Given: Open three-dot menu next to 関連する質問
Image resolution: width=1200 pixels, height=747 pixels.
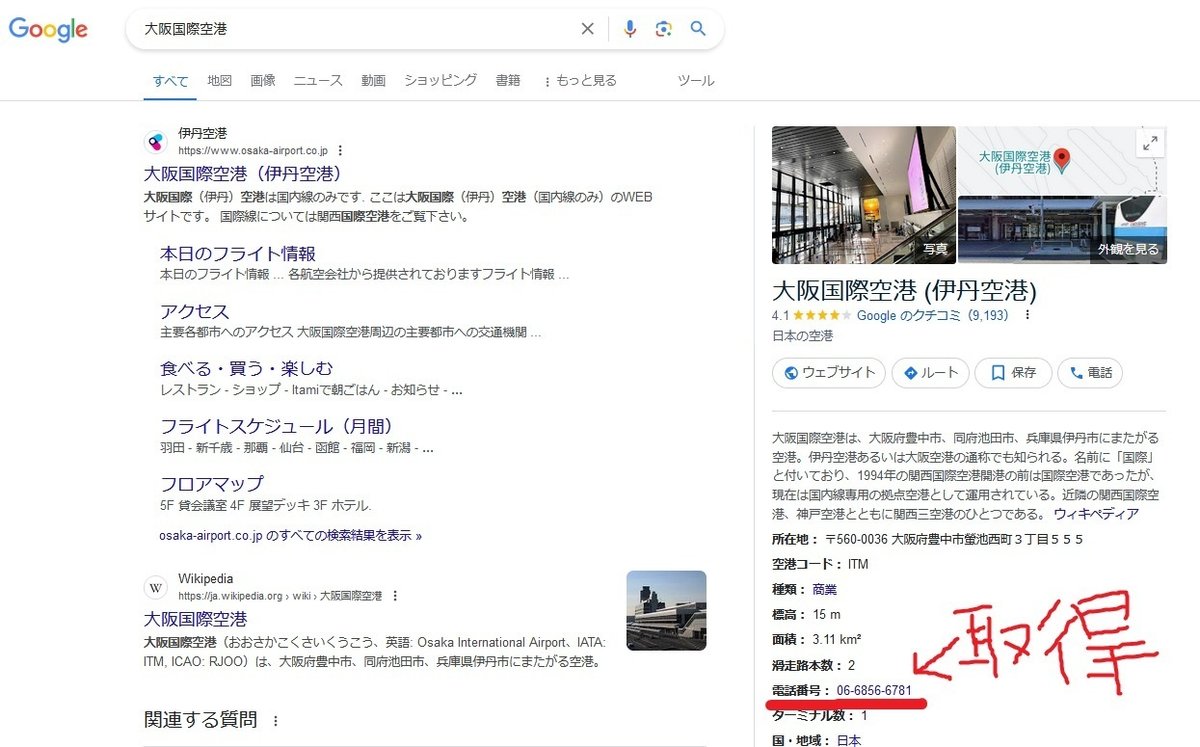Looking at the screenshot, I should point(276,720).
